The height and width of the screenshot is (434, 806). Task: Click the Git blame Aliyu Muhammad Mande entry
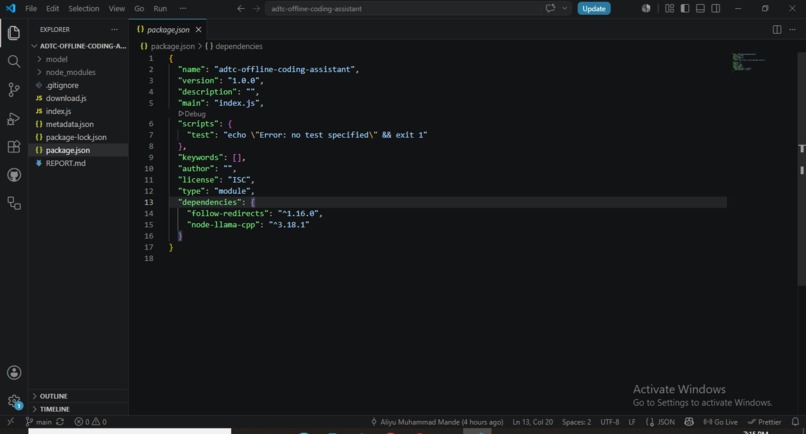[x=437, y=422]
